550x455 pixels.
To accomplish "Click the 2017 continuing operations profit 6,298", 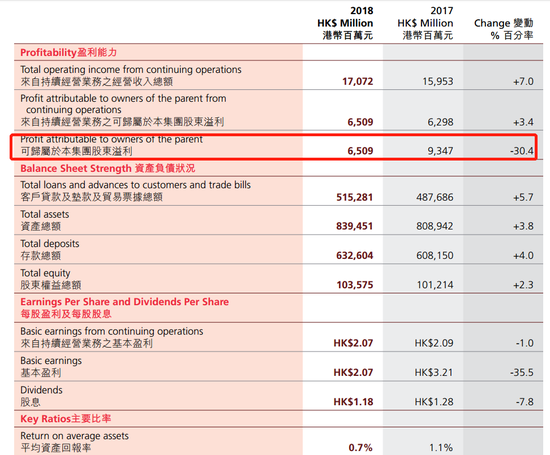I will [x=440, y=122].
